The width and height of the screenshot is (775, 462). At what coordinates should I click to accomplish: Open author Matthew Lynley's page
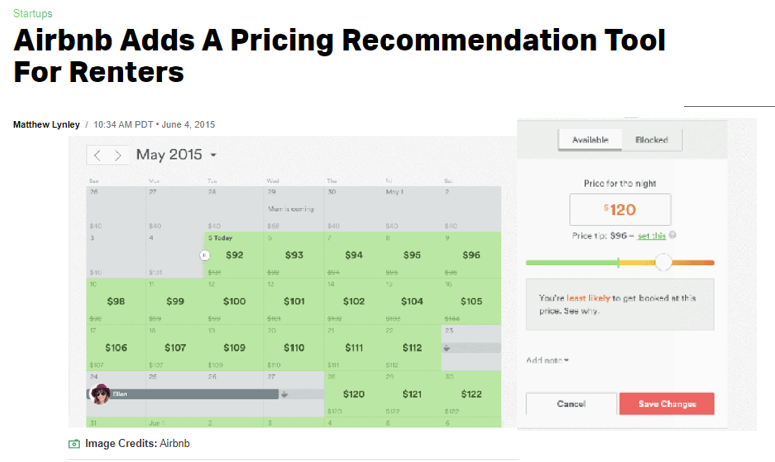pos(46,124)
